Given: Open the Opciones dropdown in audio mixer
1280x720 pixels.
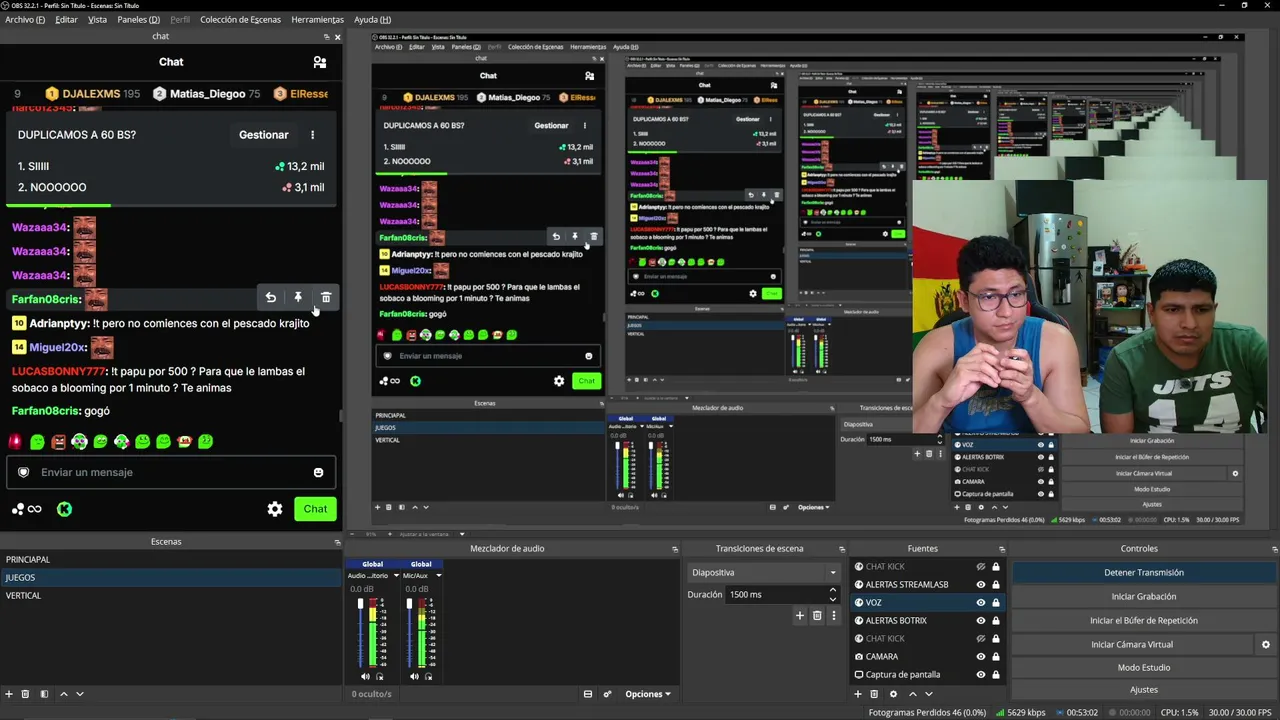Looking at the screenshot, I should pyautogui.click(x=648, y=694).
